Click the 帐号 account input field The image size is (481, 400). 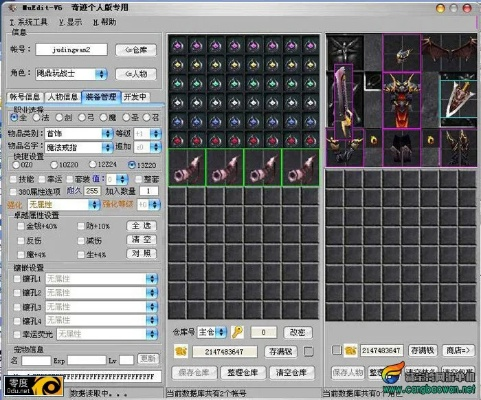pyautogui.click(x=71, y=50)
